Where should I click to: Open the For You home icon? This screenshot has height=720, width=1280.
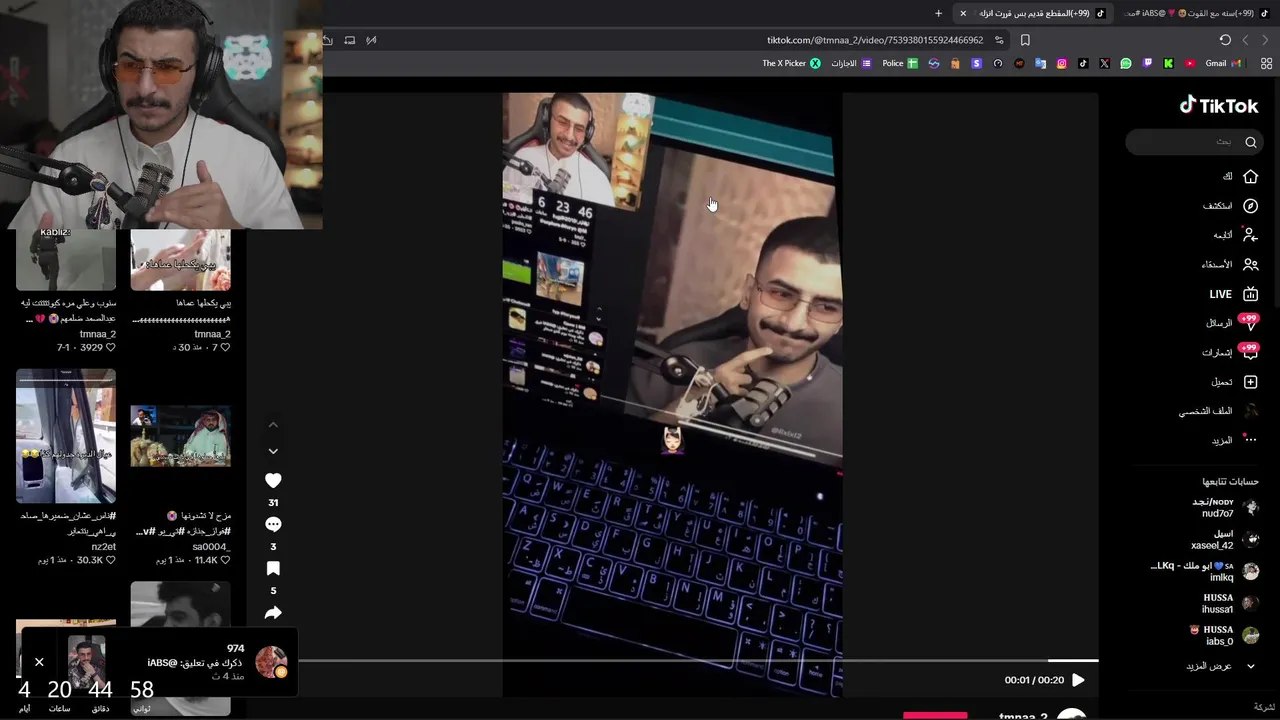(x=1250, y=176)
